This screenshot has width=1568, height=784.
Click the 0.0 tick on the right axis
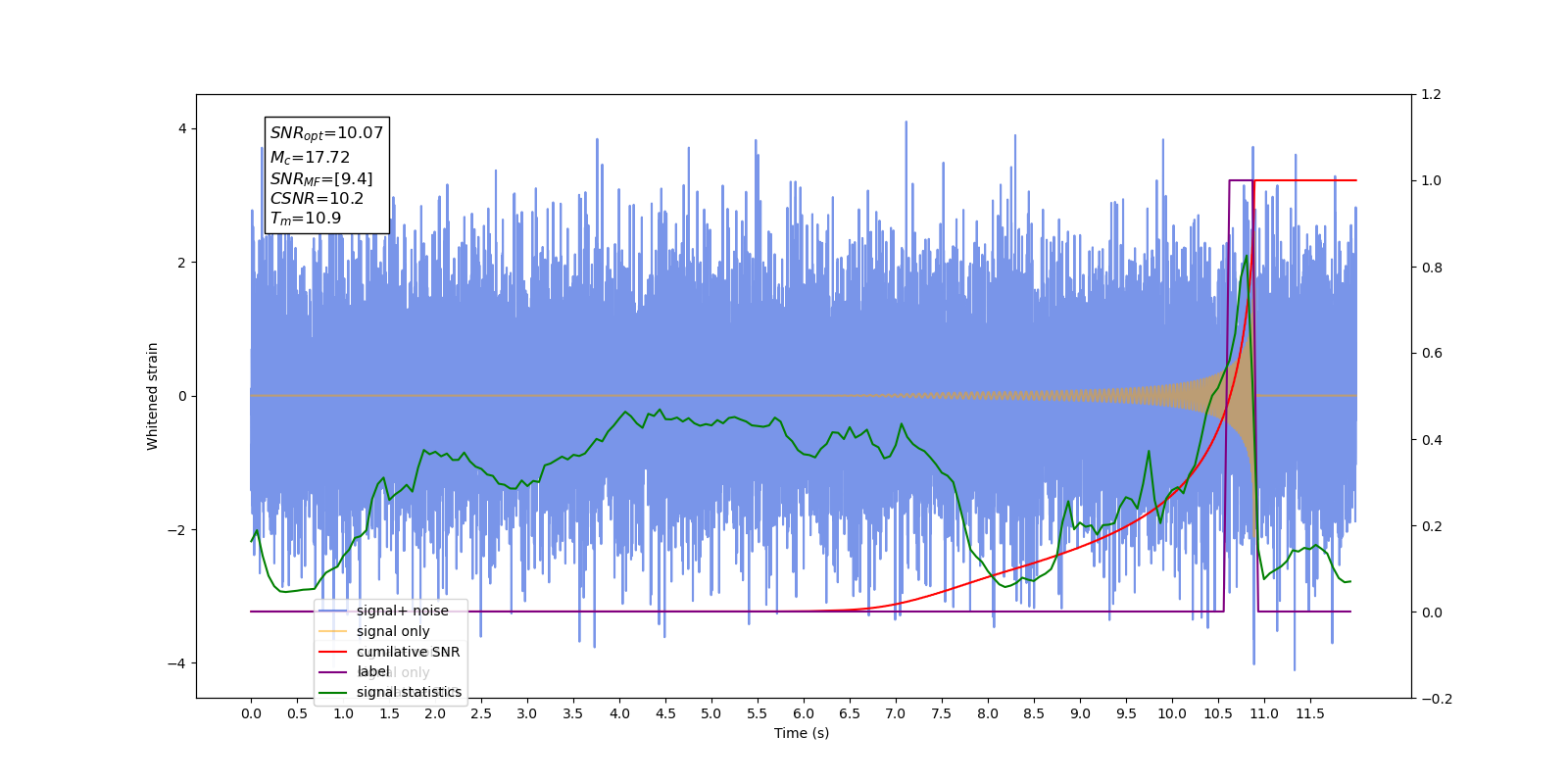pyautogui.click(x=1431, y=612)
